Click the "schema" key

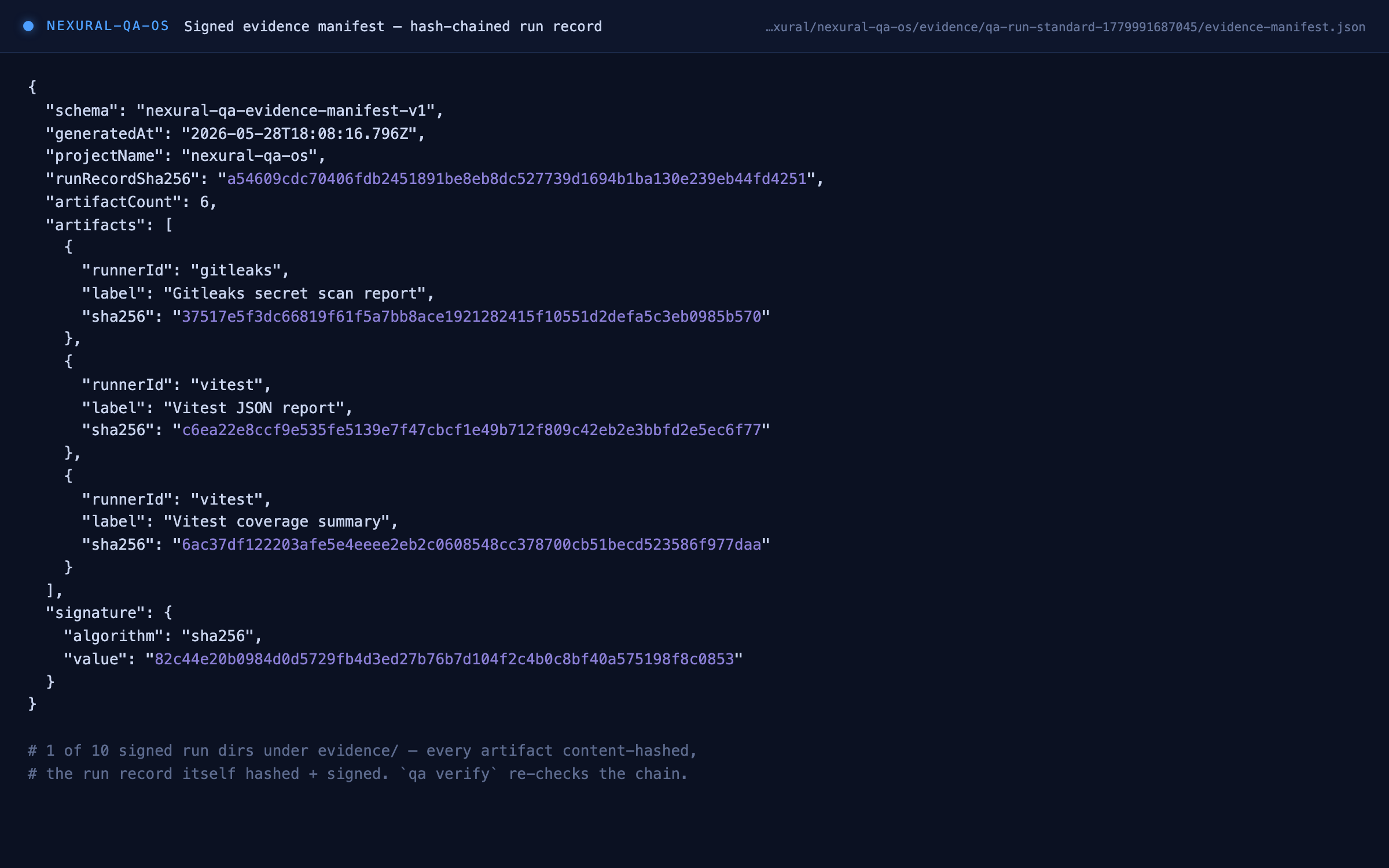(82, 111)
